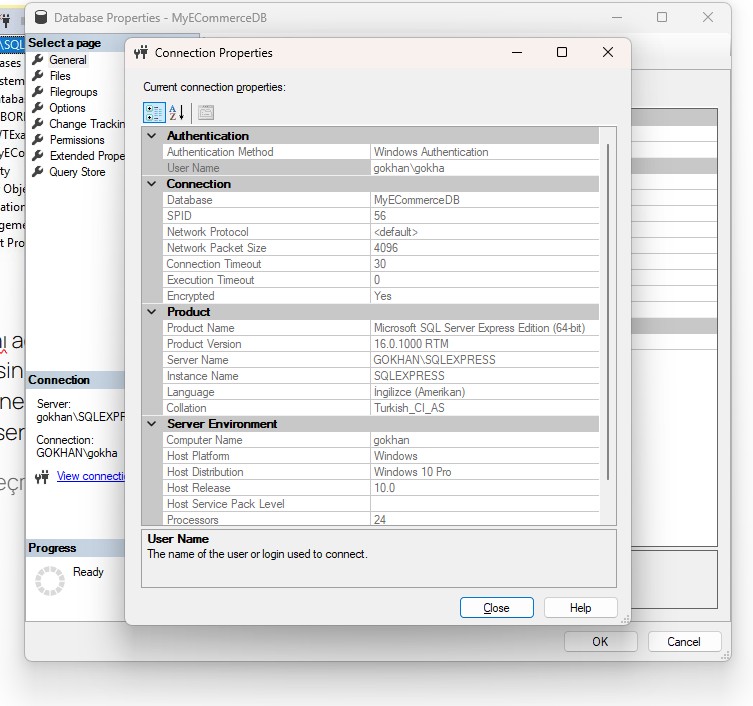
Task: Click the Help button
Action: click(580, 608)
